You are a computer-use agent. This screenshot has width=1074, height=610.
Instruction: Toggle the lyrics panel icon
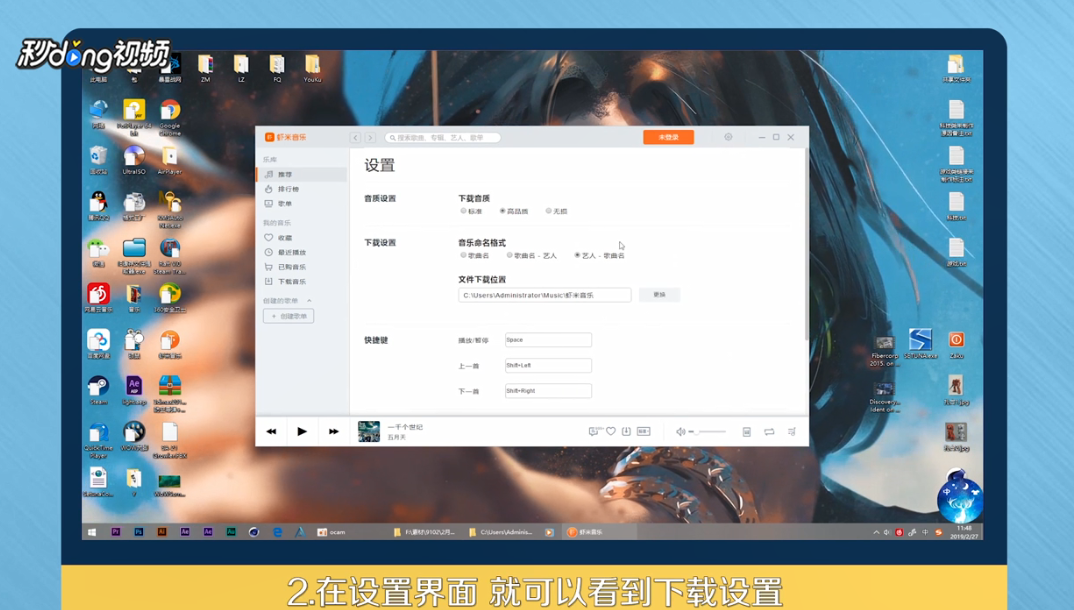pyautogui.click(x=747, y=431)
